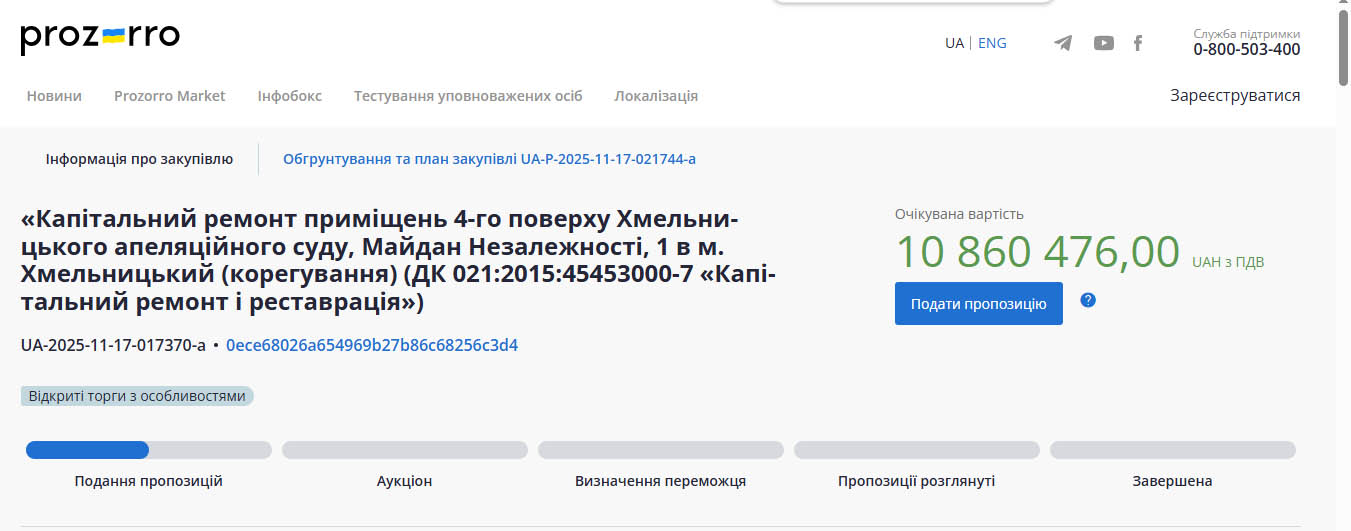The image size is (1351, 531).
Task: Switch language to UA
Action: pyautogui.click(x=954, y=43)
